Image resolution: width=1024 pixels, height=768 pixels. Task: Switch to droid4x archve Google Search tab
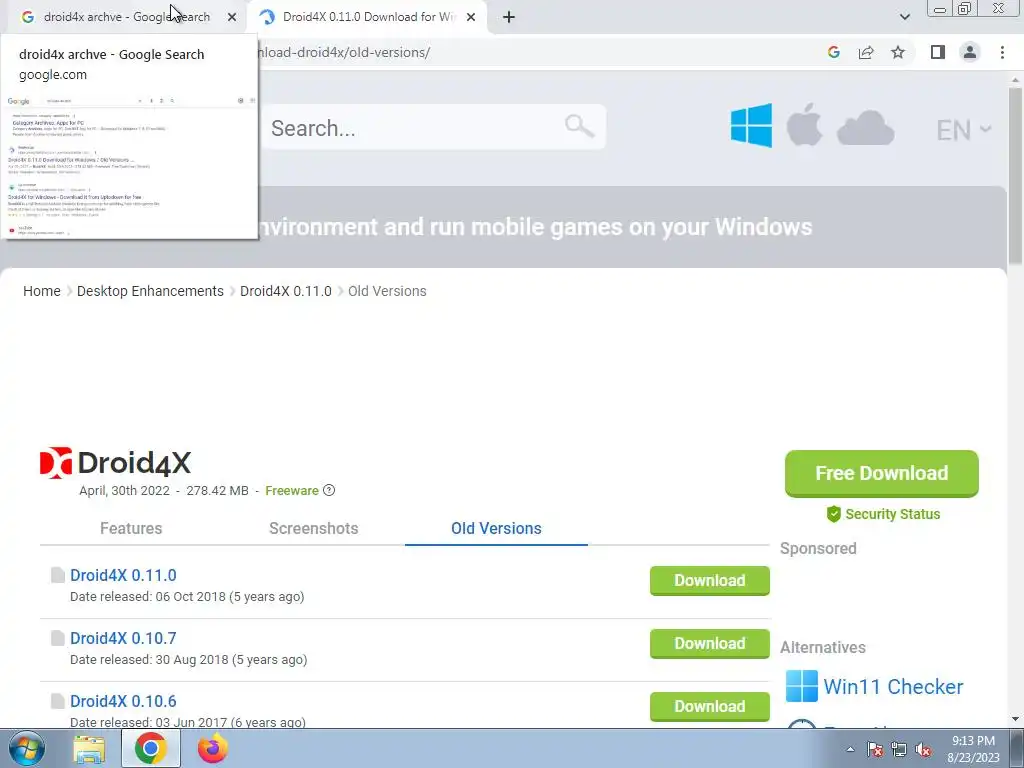(x=127, y=17)
